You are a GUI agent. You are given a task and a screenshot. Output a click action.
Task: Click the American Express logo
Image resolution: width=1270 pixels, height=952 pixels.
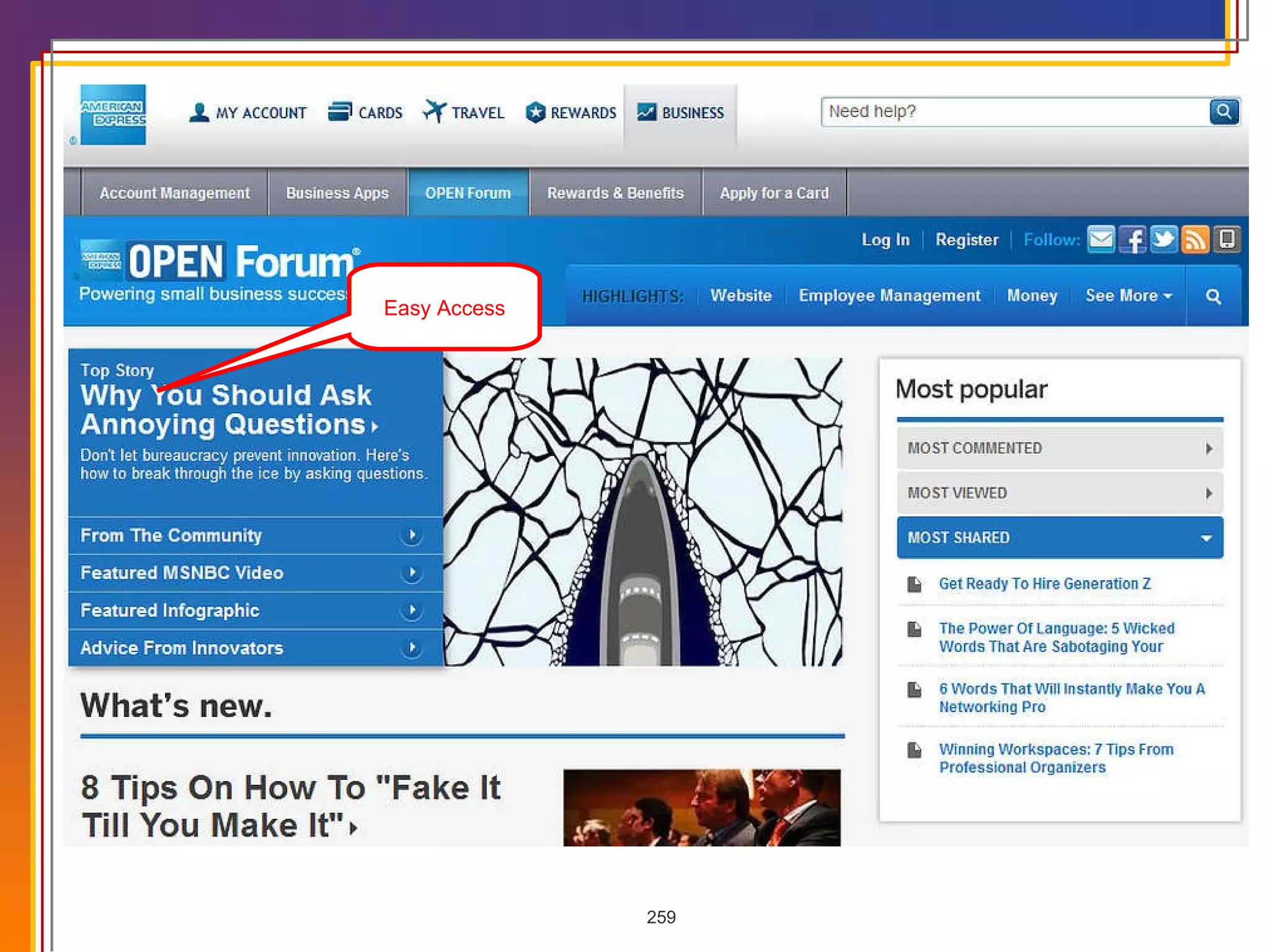coord(113,115)
